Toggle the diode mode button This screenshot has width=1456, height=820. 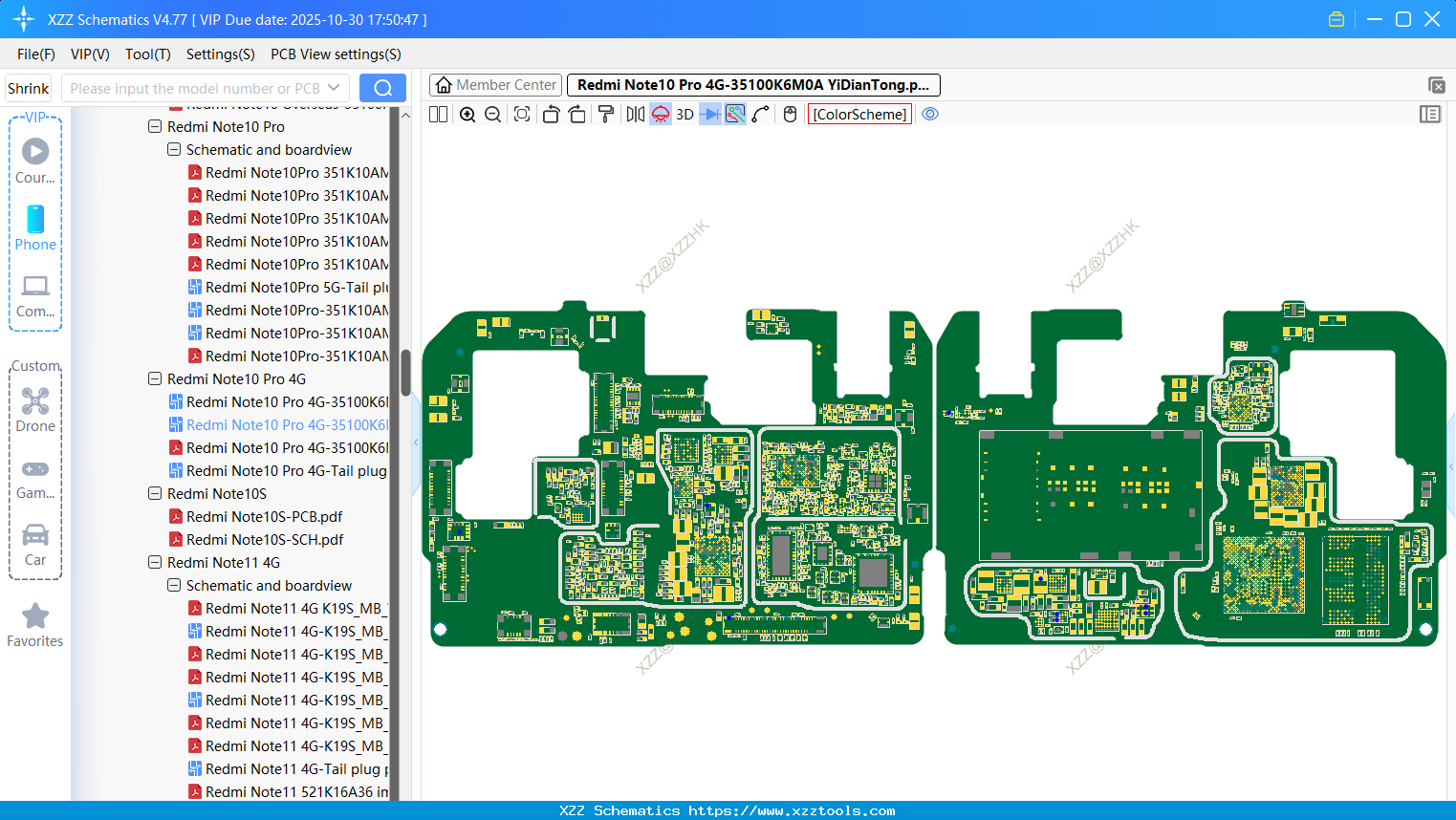click(x=709, y=115)
